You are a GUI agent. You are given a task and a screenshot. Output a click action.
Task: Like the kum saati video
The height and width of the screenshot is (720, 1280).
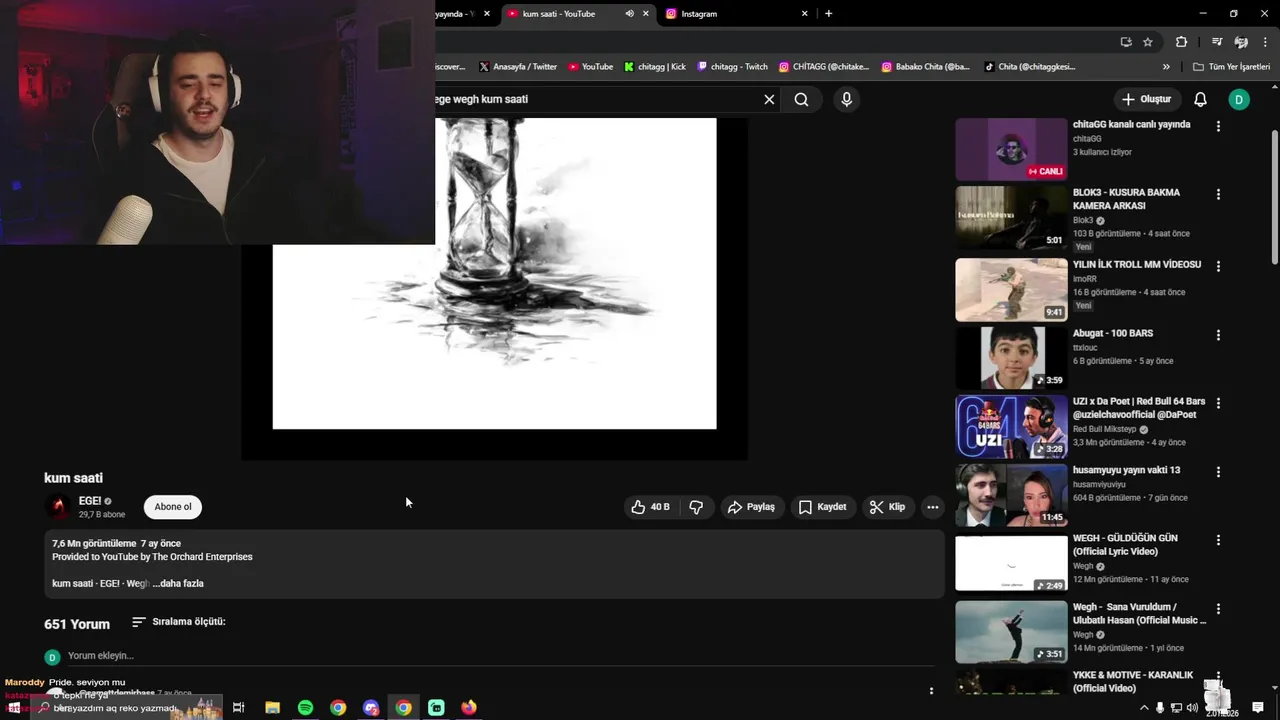[650, 507]
